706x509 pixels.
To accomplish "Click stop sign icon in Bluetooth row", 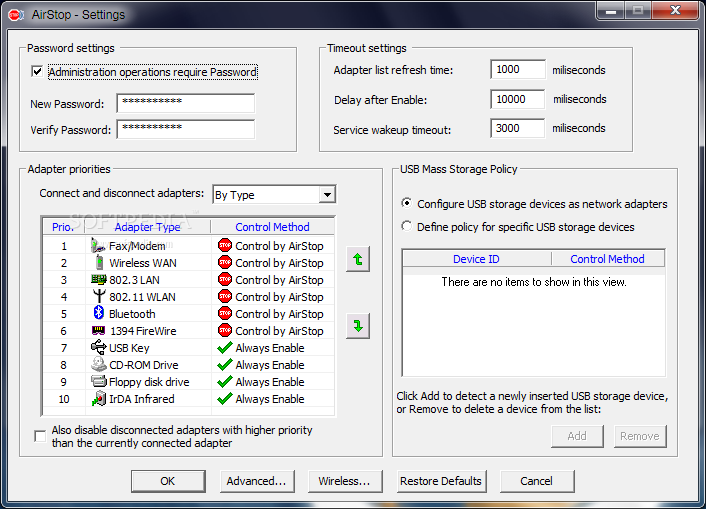I will click(x=225, y=314).
